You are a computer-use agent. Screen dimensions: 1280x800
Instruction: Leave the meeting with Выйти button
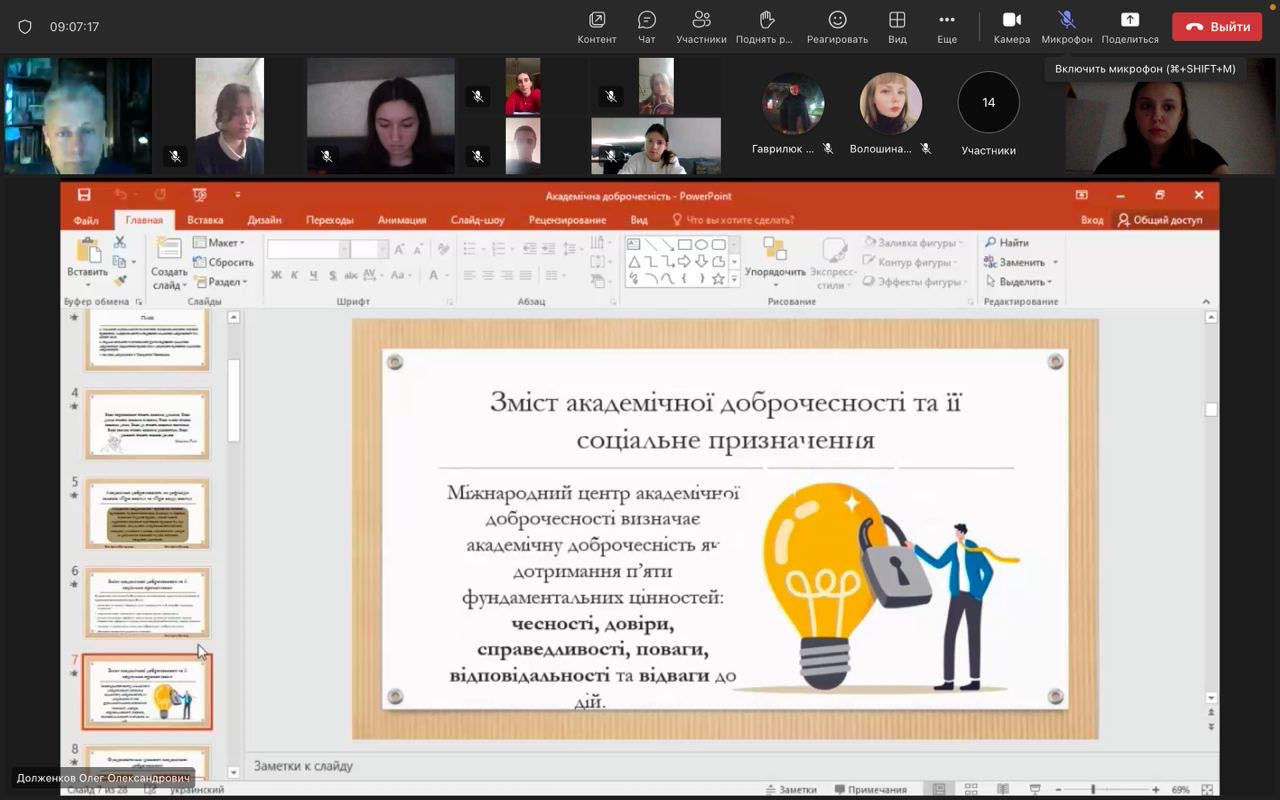(x=1217, y=27)
